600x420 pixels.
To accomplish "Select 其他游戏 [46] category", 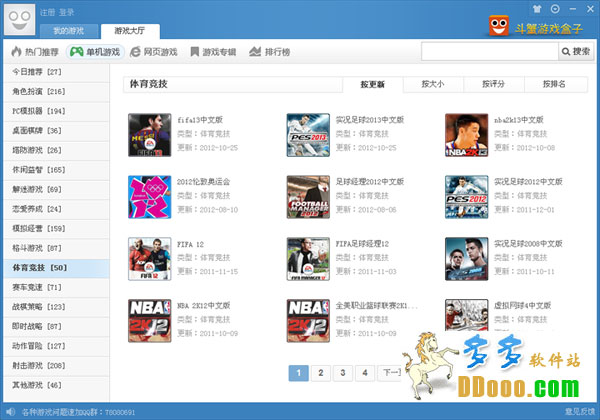I will pyautogui.click(x=56, y=385).
